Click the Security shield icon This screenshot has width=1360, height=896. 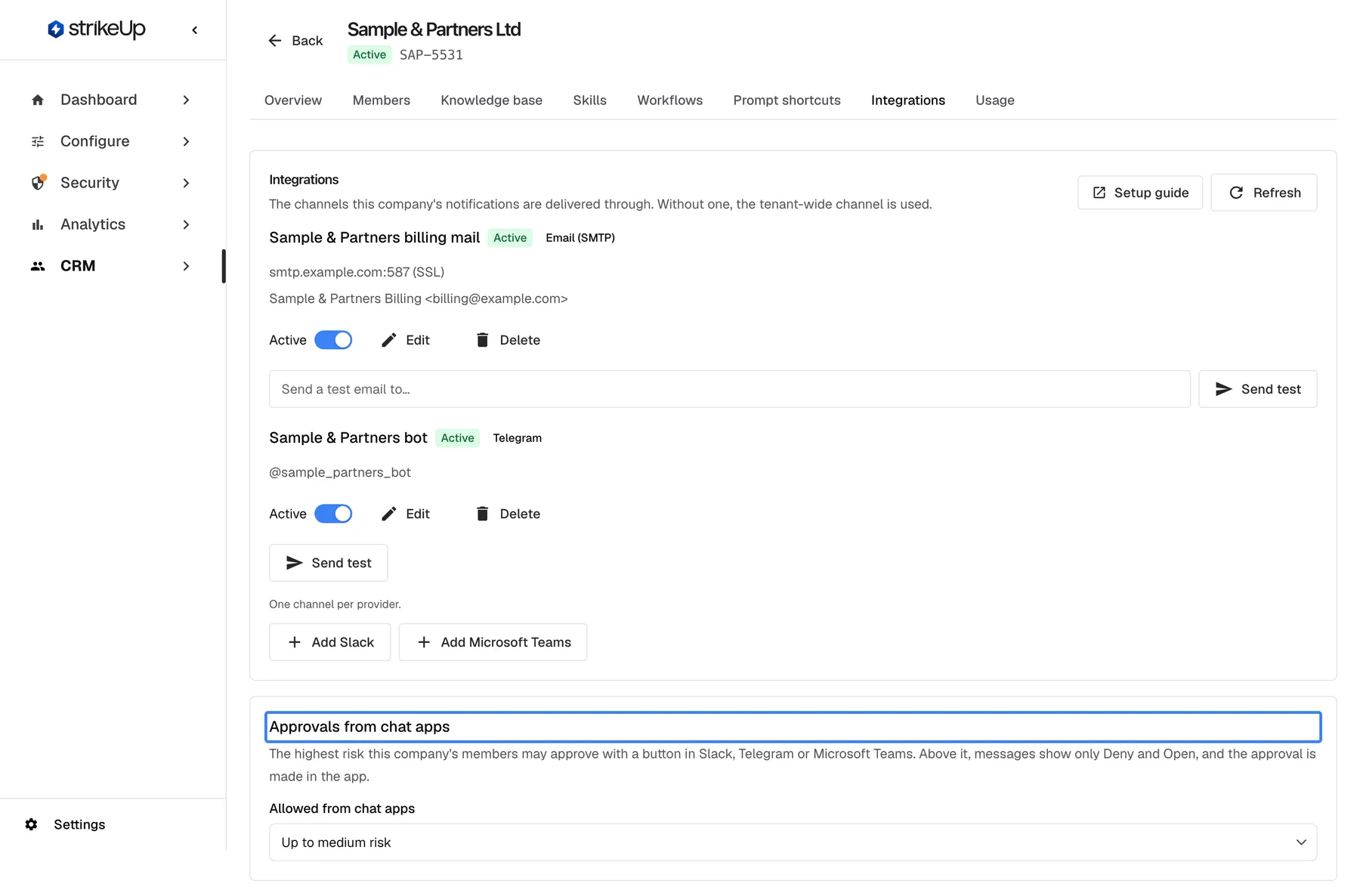coord(38,183)
